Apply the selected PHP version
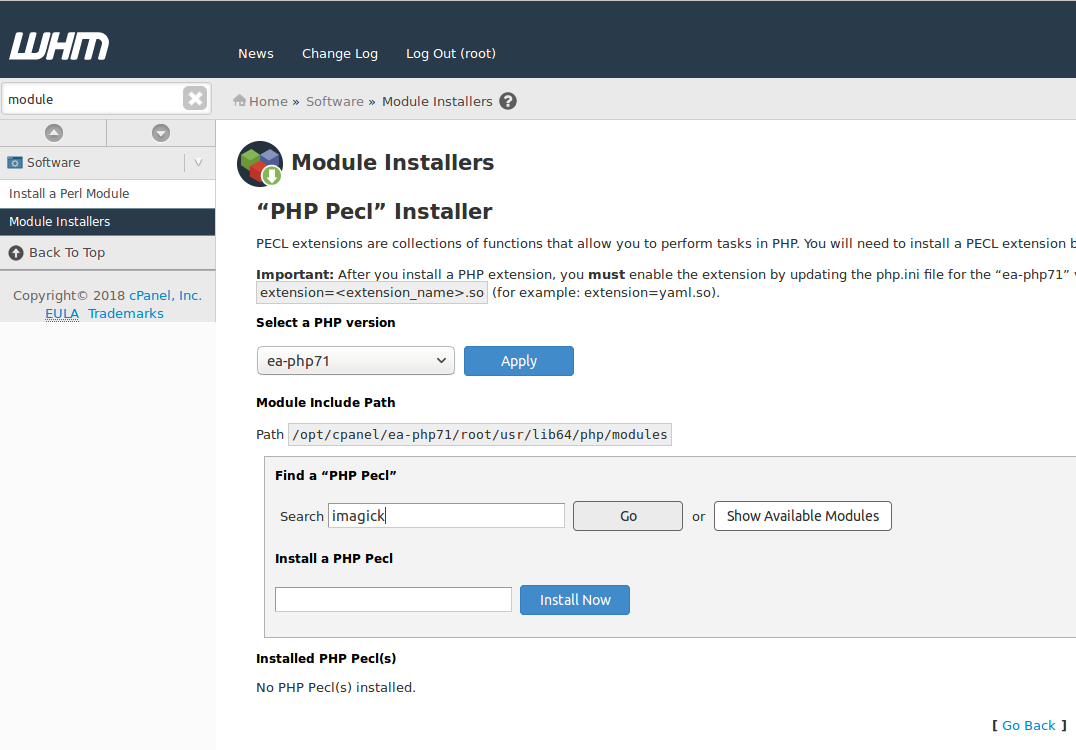1076x750 pixels. coord(518,360)
